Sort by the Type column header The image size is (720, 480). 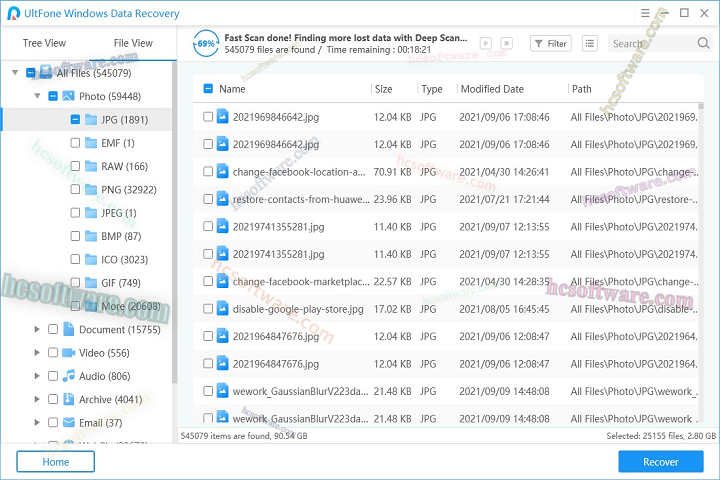pos(432,89)
